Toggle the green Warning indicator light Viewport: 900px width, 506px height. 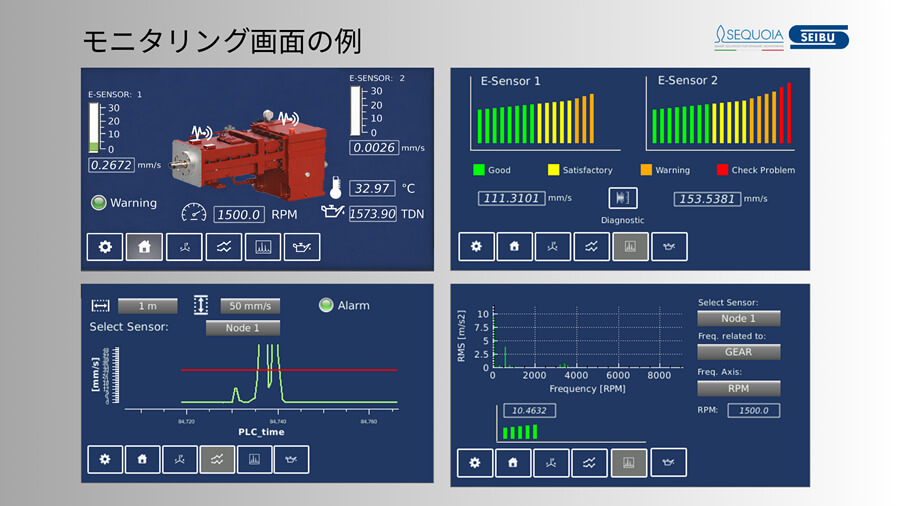(98, 203)
